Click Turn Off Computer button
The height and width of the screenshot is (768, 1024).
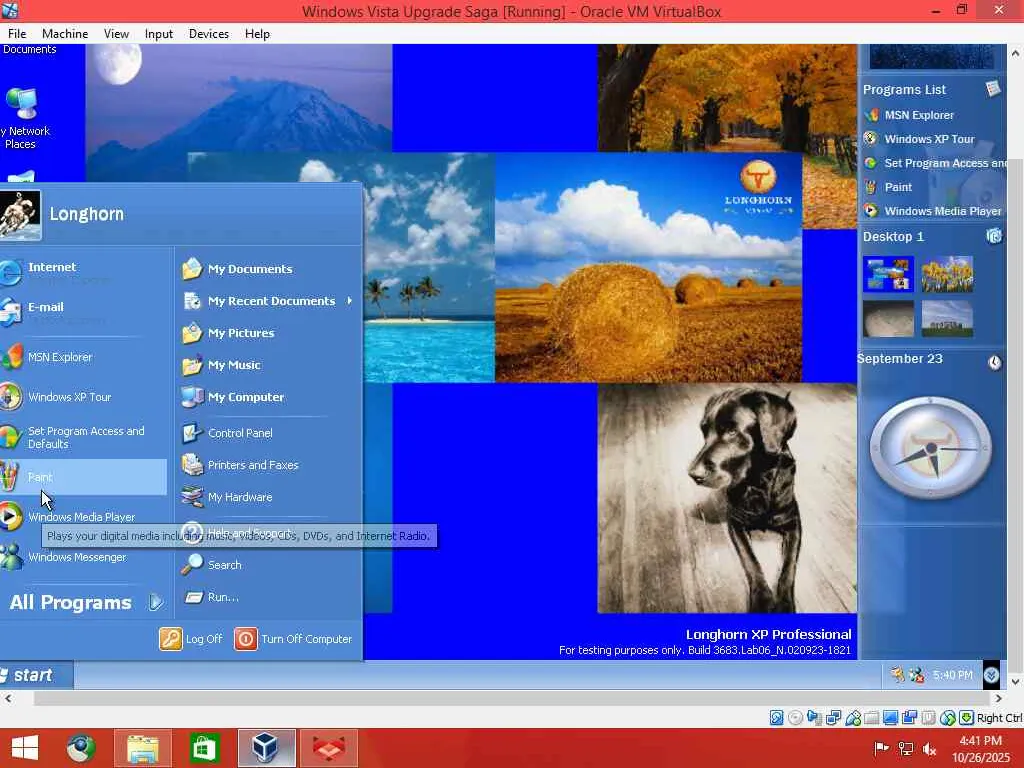[293, 639]
